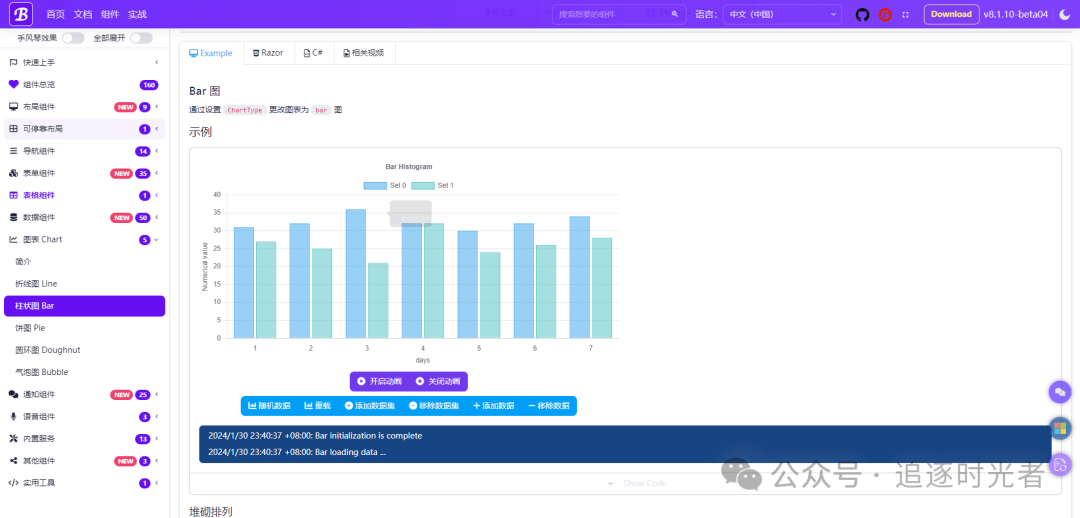1080x518 pixels.
Task: Toggle Set 0 legend visibility
Action: [385, 185]
